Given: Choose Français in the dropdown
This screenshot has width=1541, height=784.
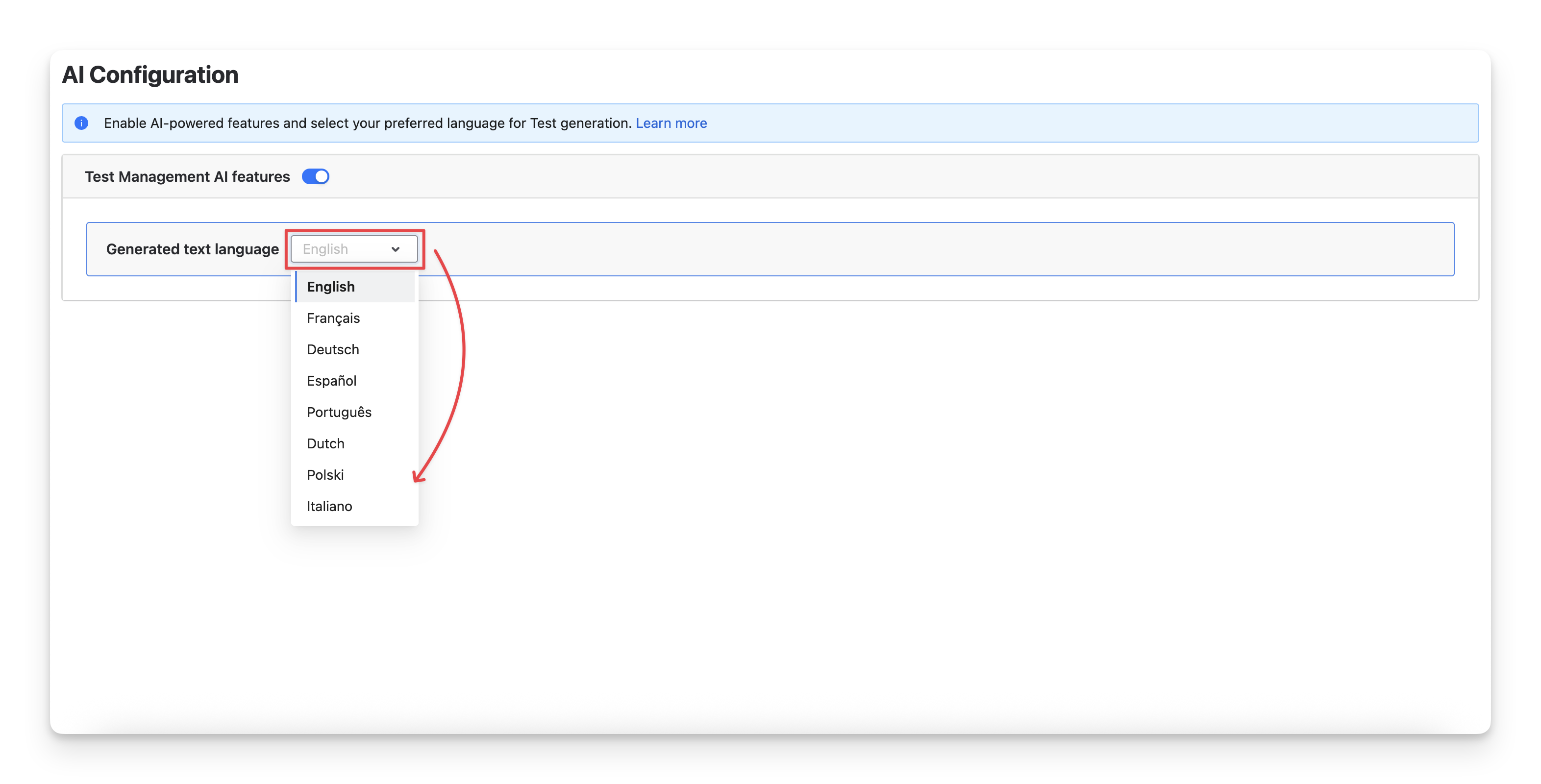Looking at the screenshot, I should [x=333, y=318].
